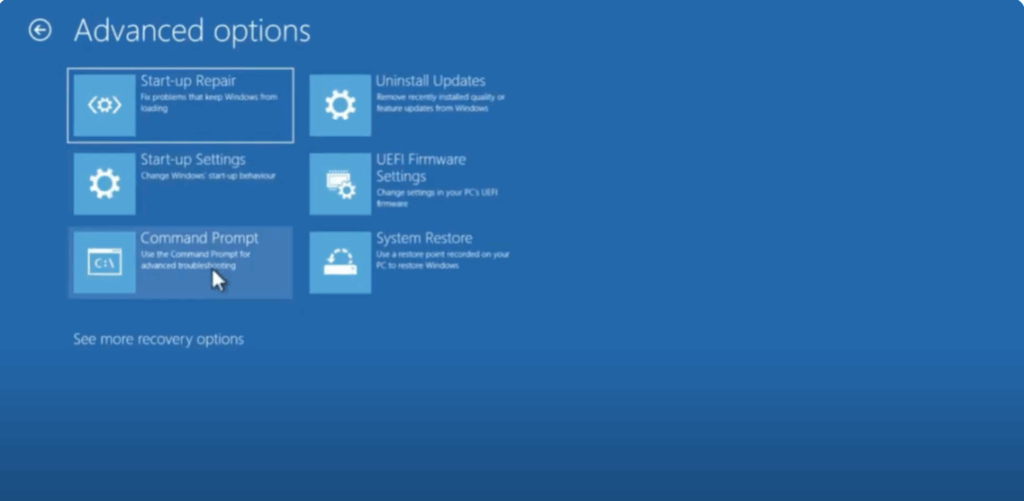Click 'Change settings in your PC's UEFI firmware' text
This screenshot has width=1024, height=501.
(x=438, y=196)
